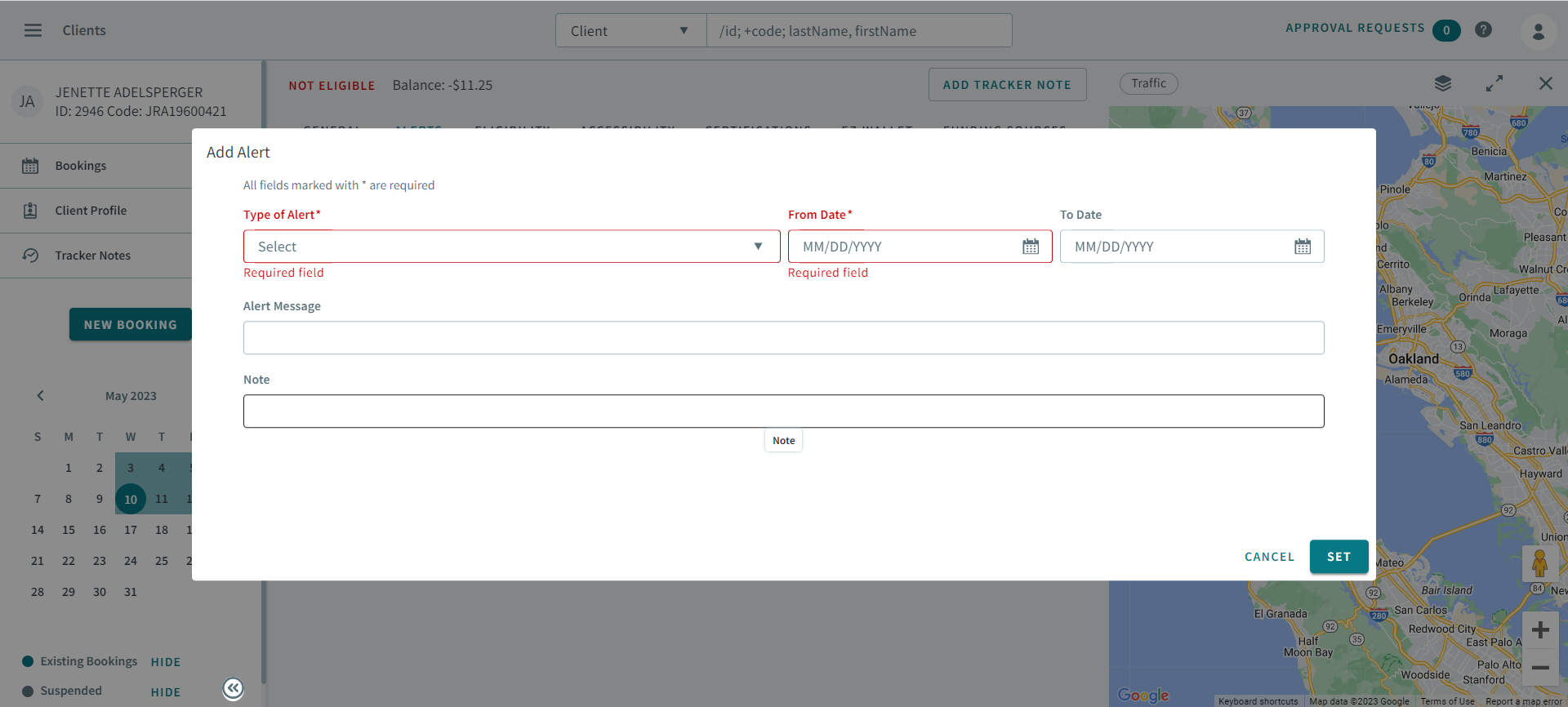This screenshot has width=1568, height=707.
Task: Cancel the Add Alert dialog
Action: click(1269, 557)
